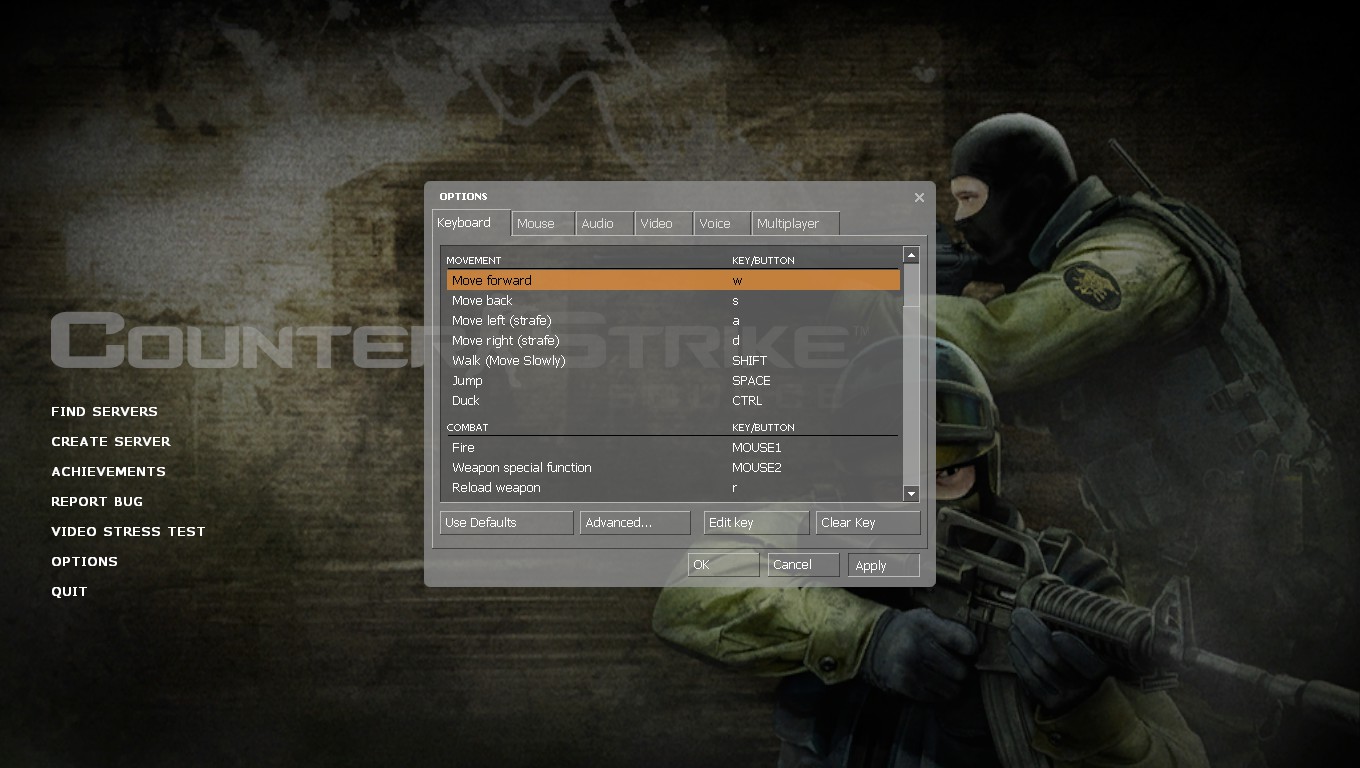This screenshot has width=1360, height=768.
Task: Click the Use Defaults button
Action: pos(506,523)
